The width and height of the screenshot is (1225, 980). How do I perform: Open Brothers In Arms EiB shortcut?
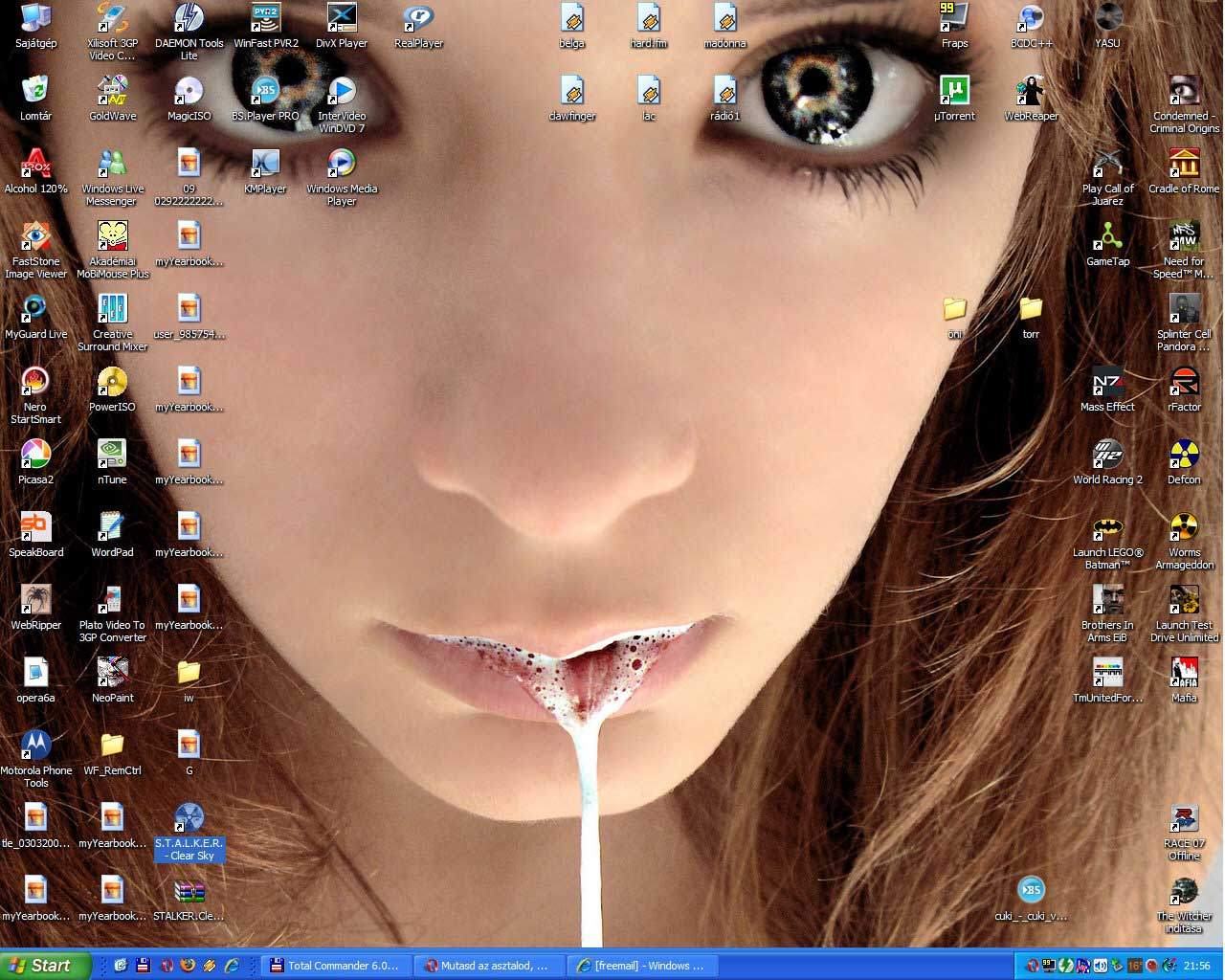(x=1108, y=613)
